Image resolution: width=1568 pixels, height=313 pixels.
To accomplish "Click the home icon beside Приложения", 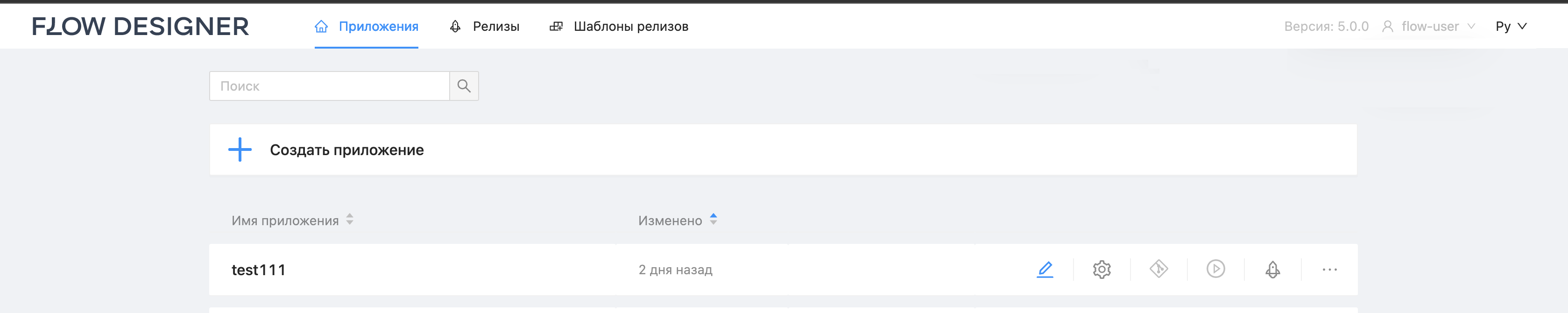I will point(321,26).
